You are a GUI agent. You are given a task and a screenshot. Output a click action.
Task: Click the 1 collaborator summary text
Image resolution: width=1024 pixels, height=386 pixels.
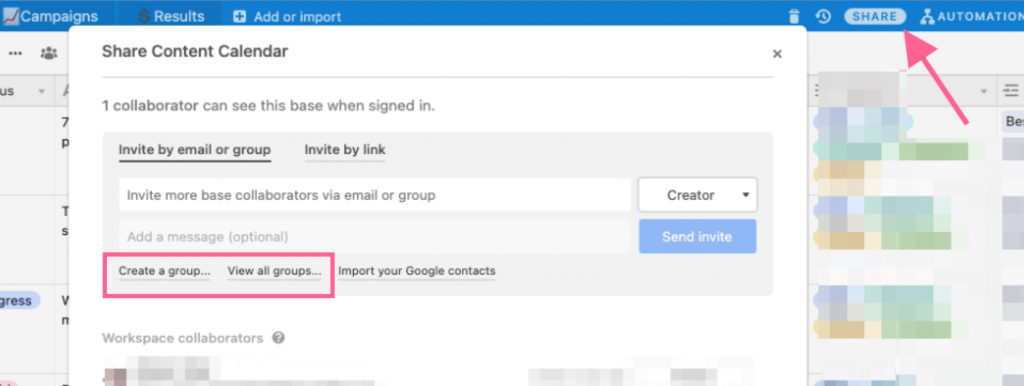click(x=268, y=106)
